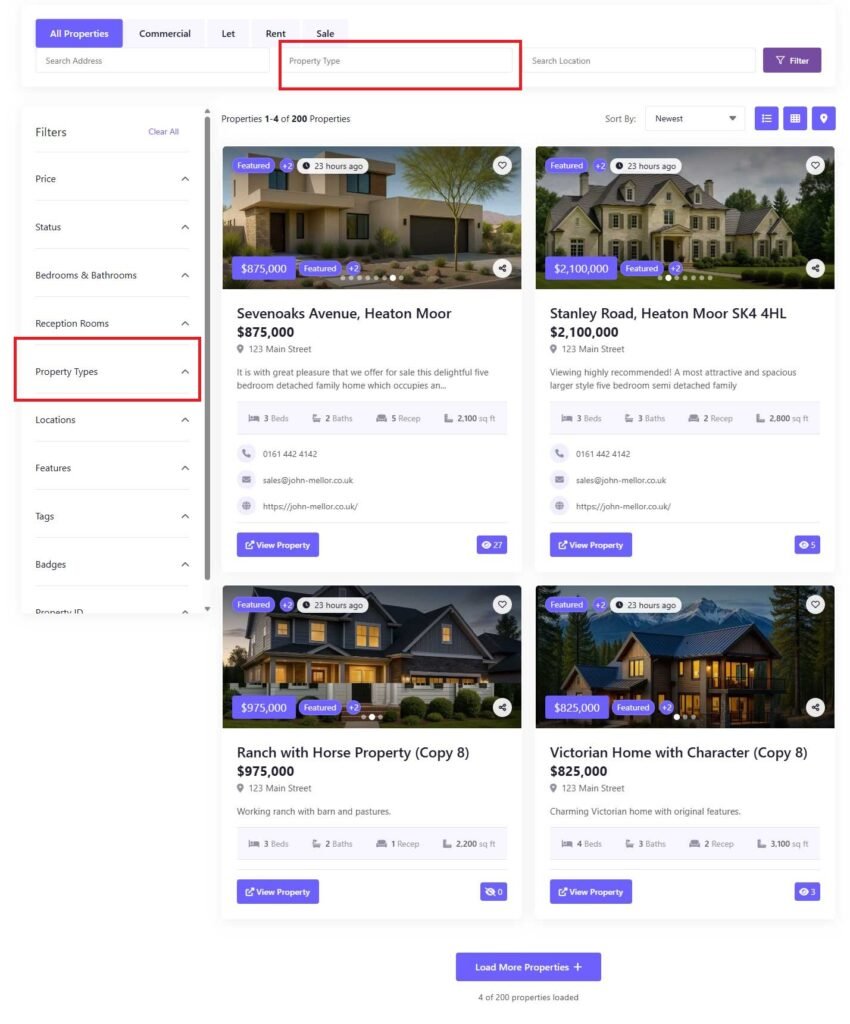Click Clear All filters link

pyautogui.click(x=163, y=132)
